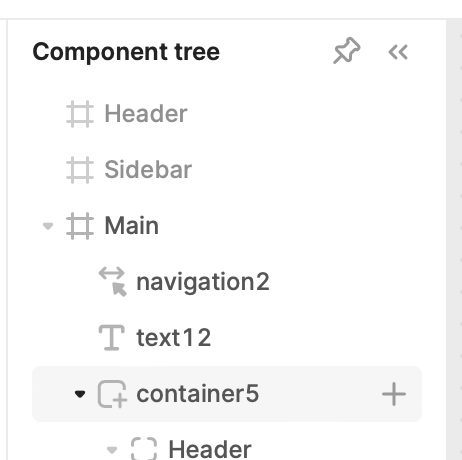This screenshot has height=460, width=462.
Task: Select the top-level Header frame
Action: [146, 114]
